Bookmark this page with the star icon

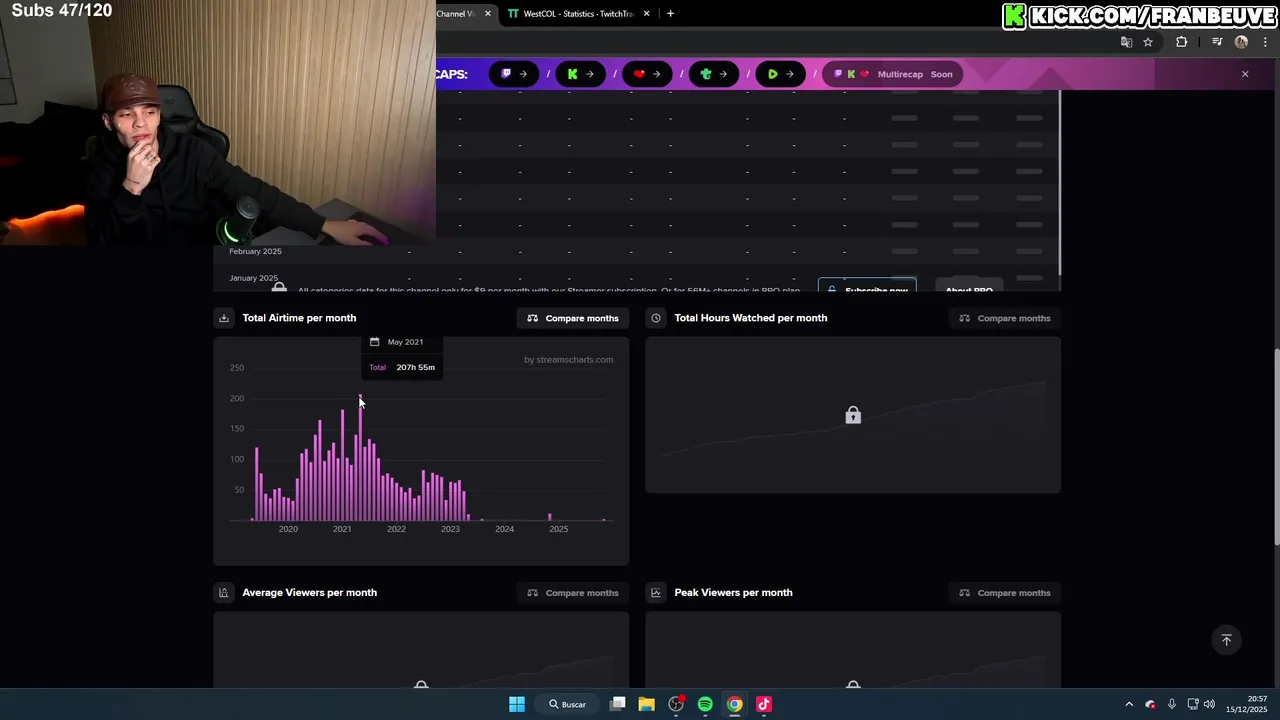point(1148,42)
